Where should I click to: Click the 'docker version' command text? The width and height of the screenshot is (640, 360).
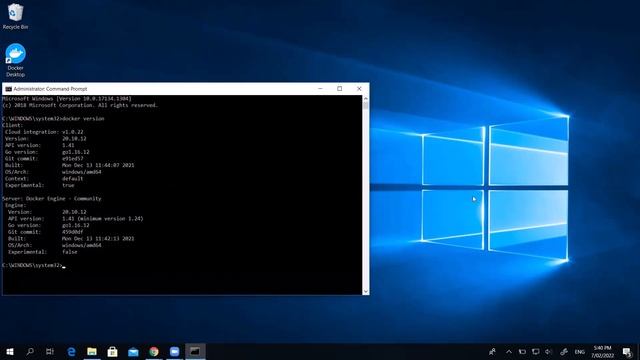[83, 119]
